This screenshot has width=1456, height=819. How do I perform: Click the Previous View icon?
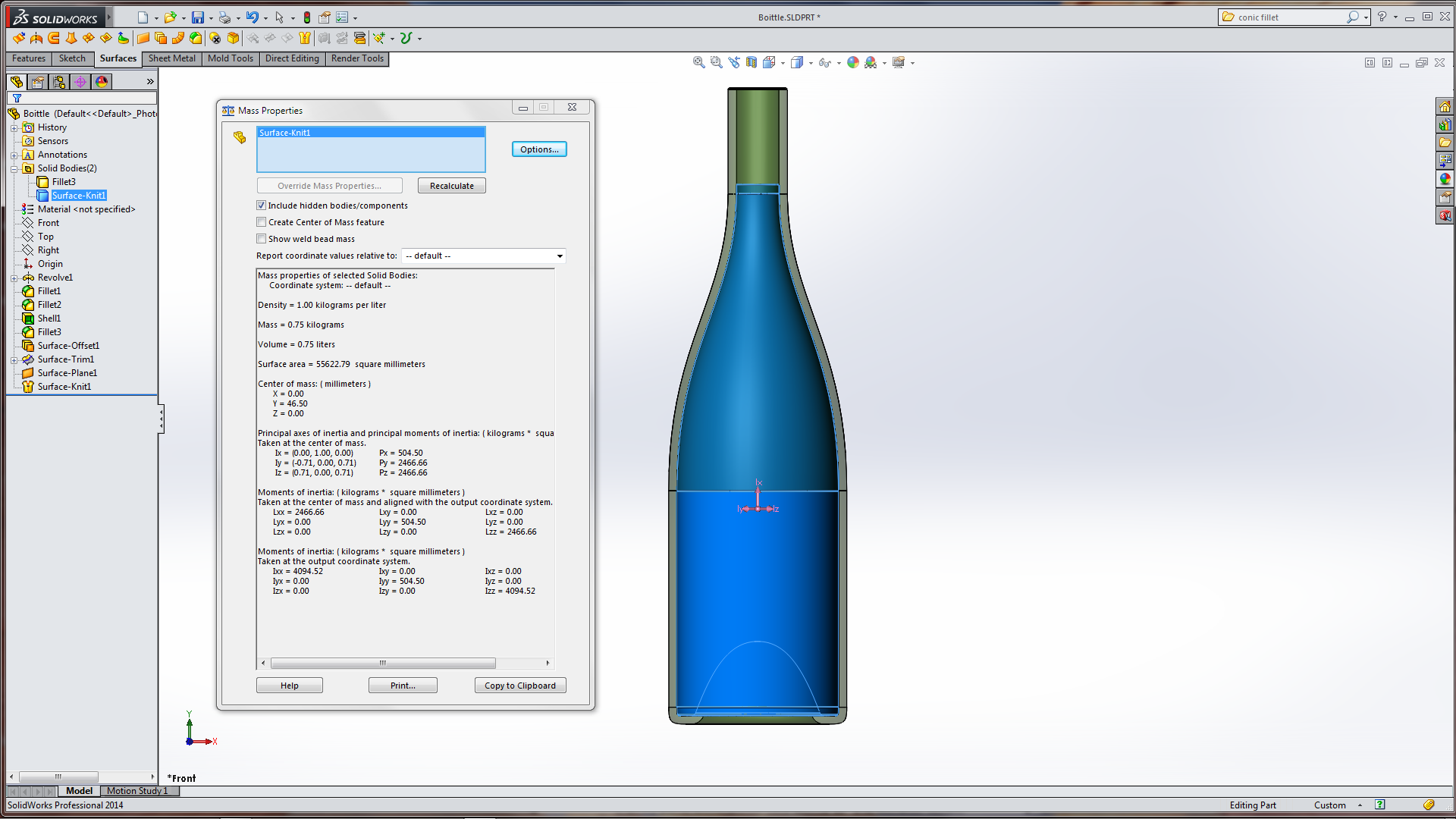(733, 63)
